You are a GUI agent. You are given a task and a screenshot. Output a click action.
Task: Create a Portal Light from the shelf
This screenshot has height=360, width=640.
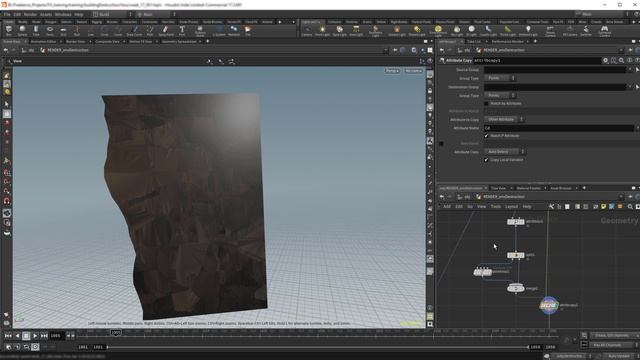pyautogui.click(x=507, y=31)
